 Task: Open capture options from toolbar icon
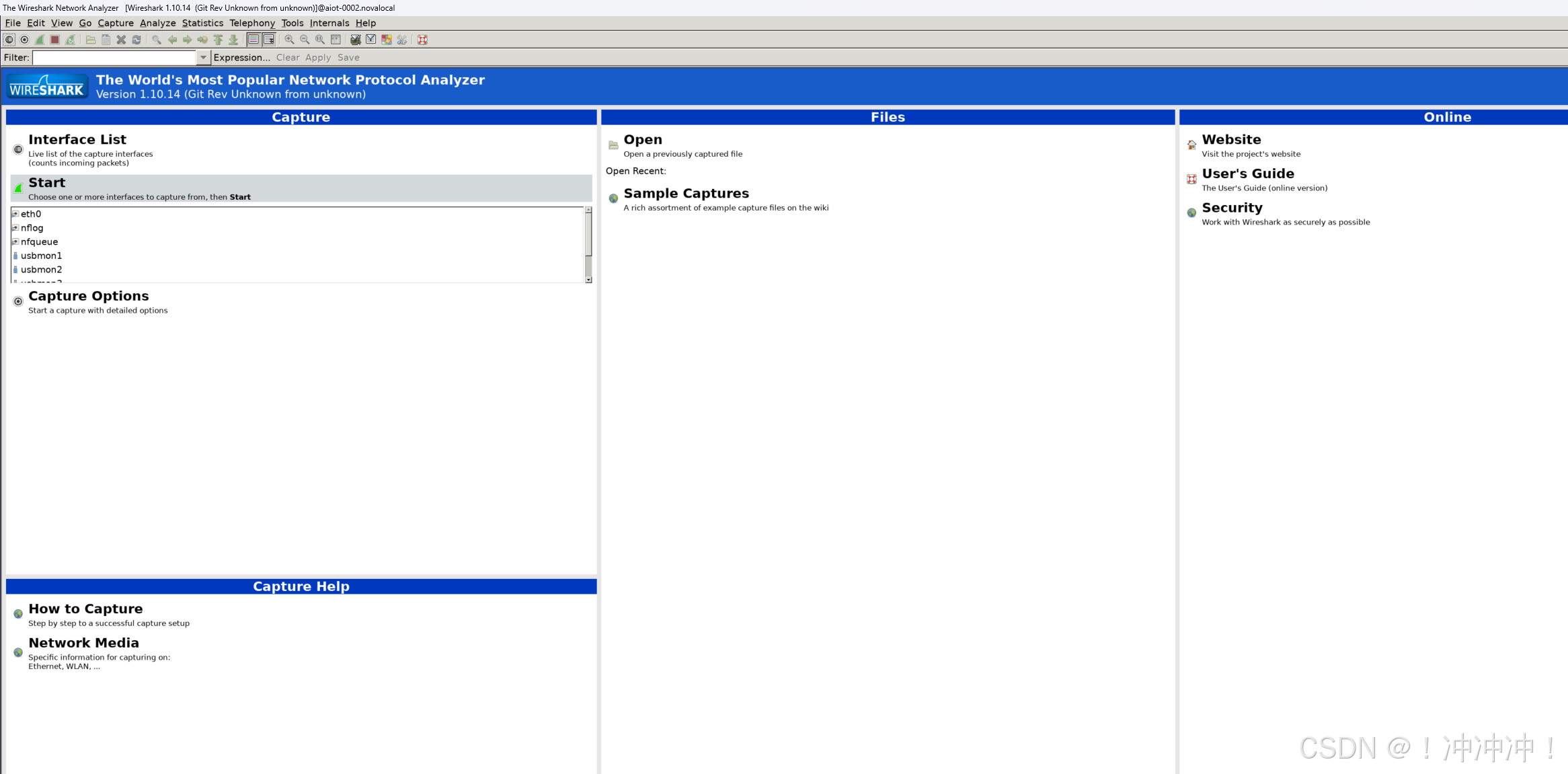coord(25,40)
